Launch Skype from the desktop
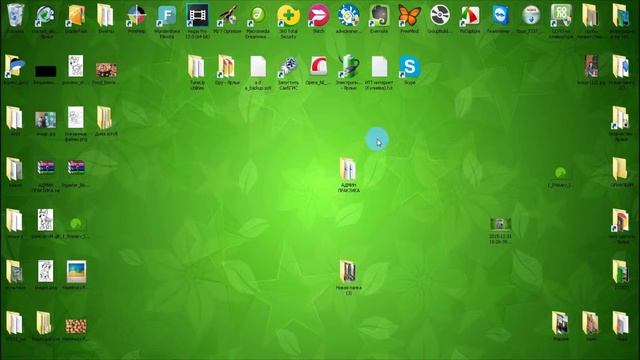This screenshot has width=640, height=360. click(x=409, y=67)
